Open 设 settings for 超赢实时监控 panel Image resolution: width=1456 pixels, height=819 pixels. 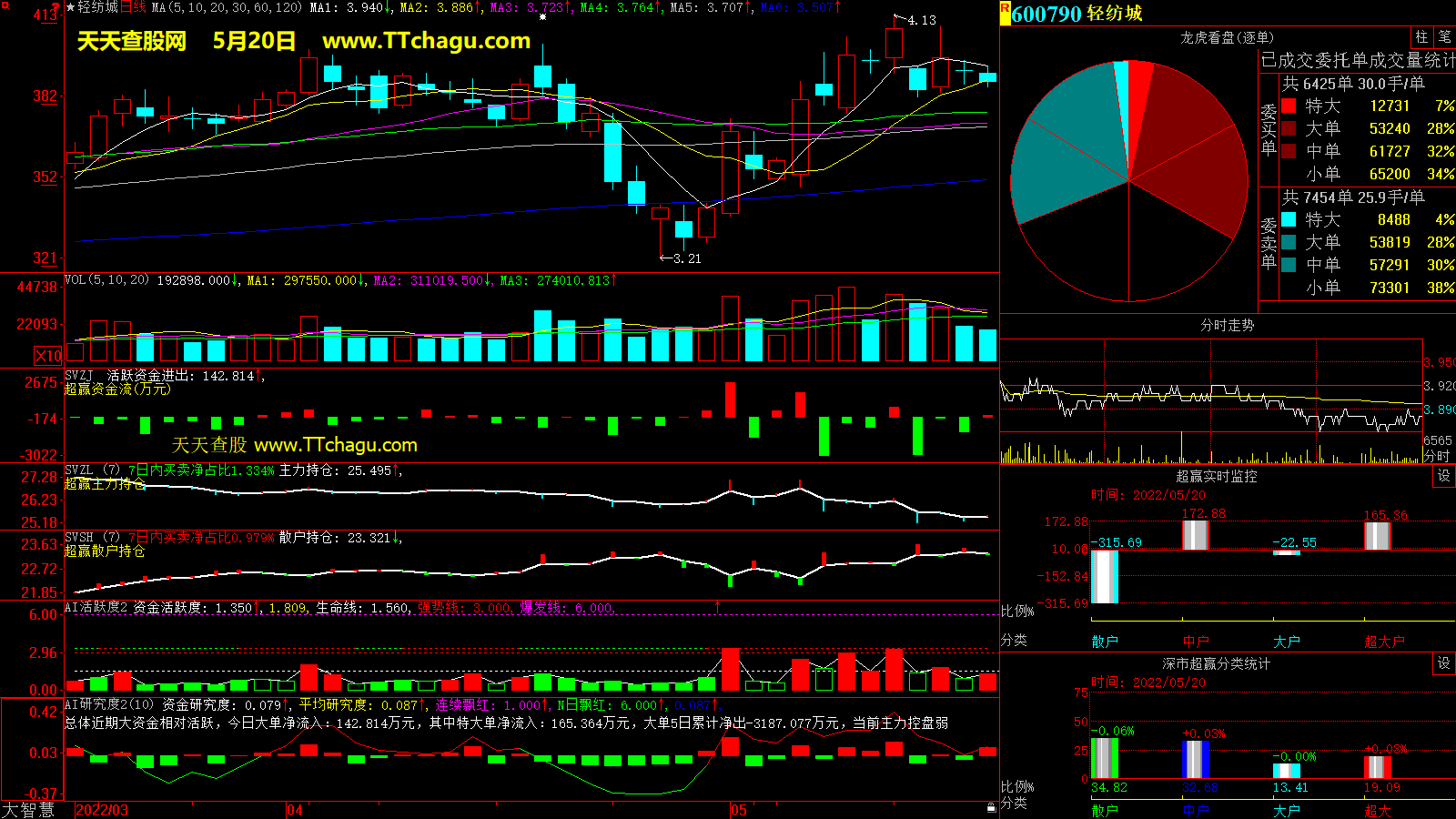(1443, 476)
